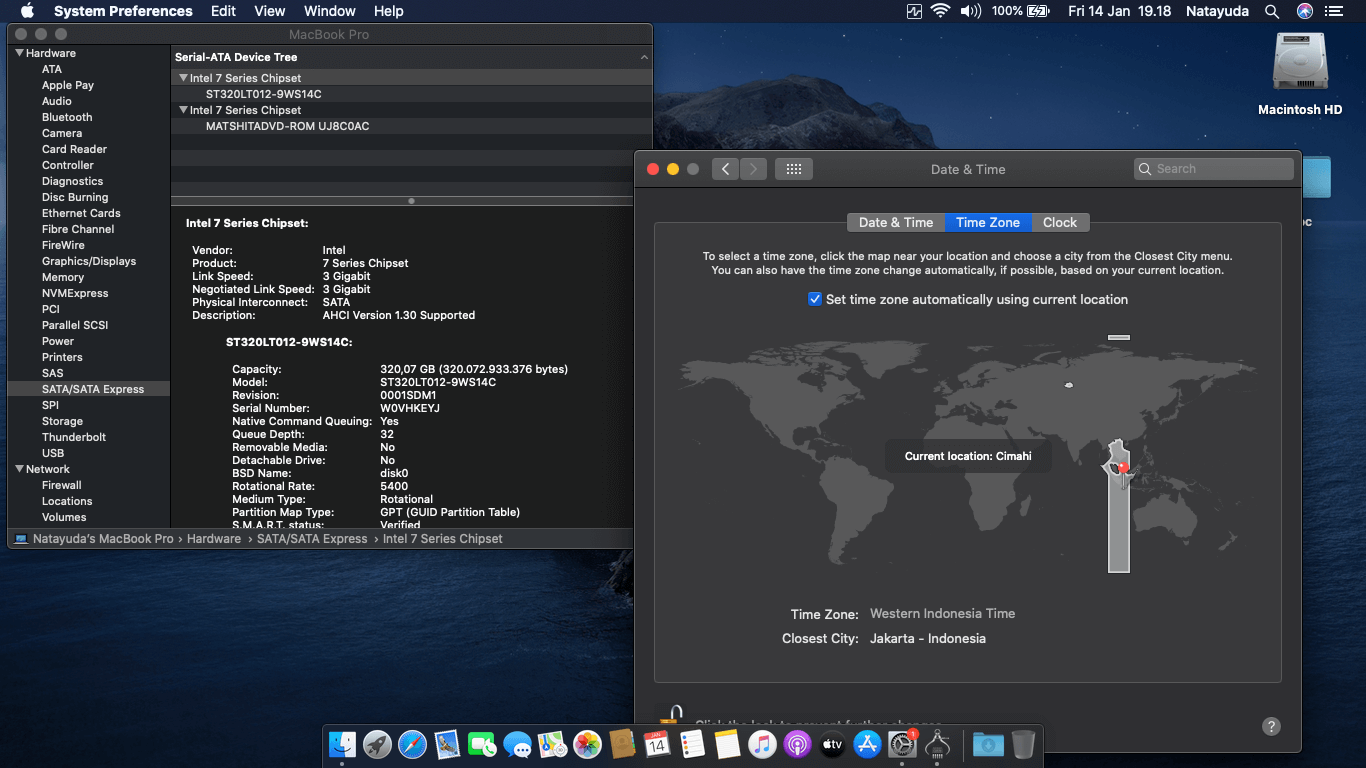Collapse the Network section in sidebar
1366x768 pixels.
[19, 469]
